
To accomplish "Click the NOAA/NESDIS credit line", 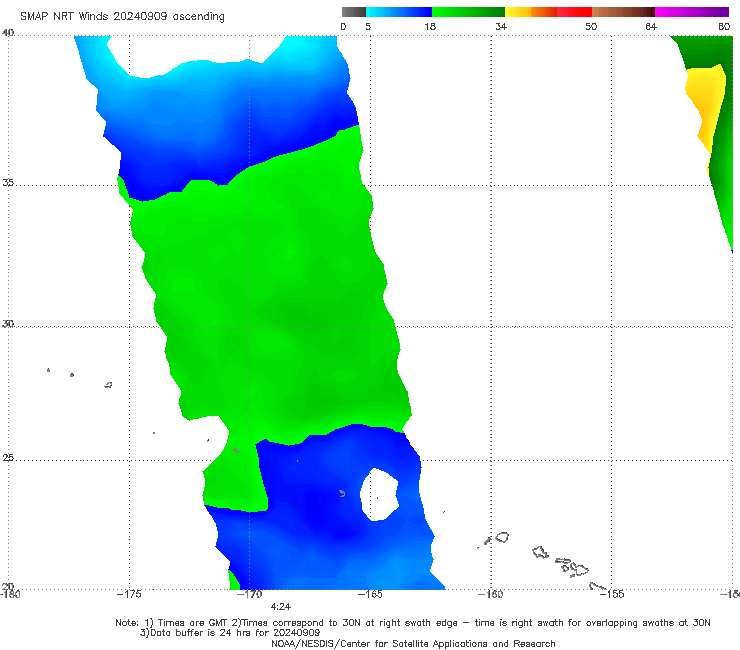I will pos(413,644).
